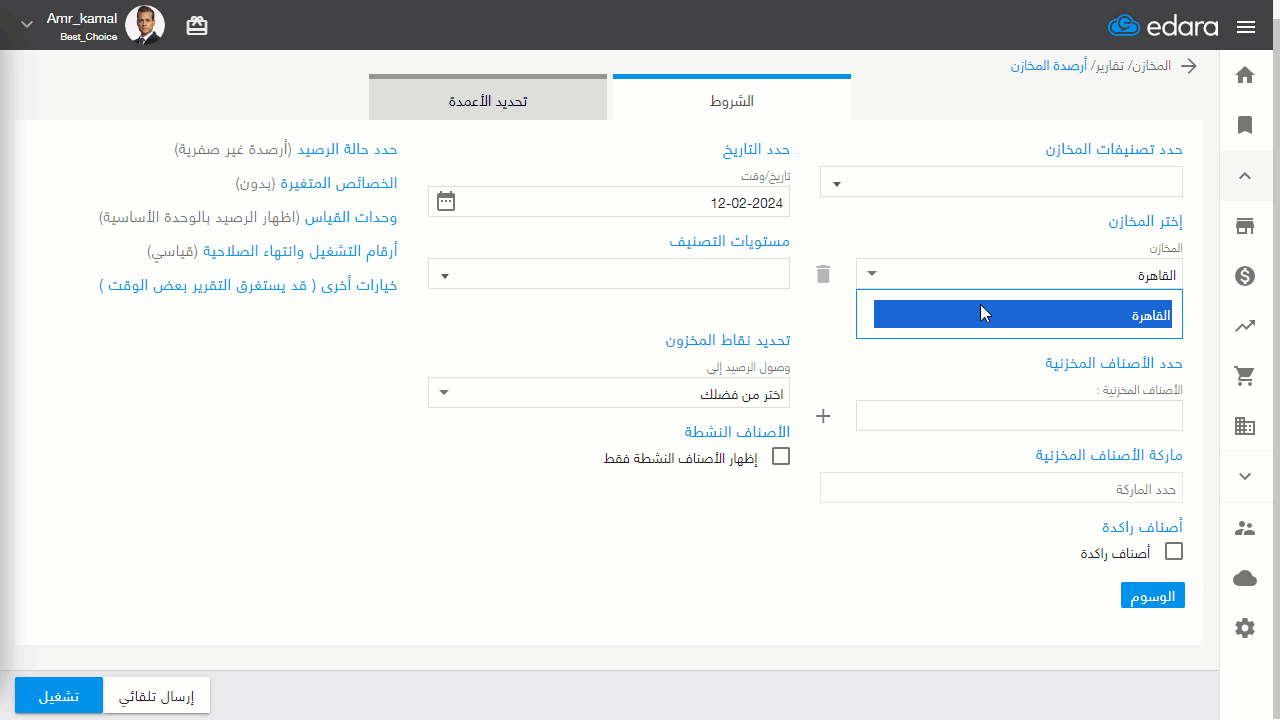Click the تشغيل run button
The width and height of the screenshot is (1280, 720).
pos(59,696)
